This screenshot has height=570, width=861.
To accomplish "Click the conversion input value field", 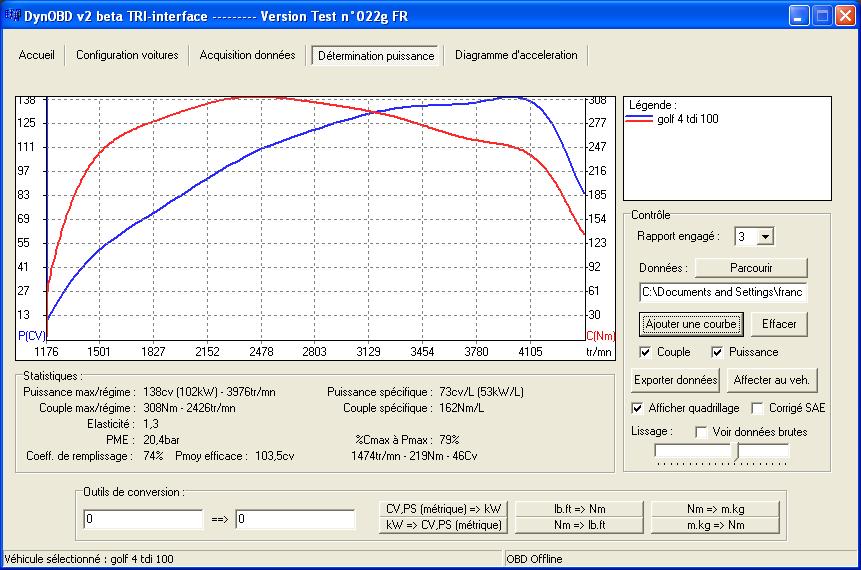I will tap(143, 520).
